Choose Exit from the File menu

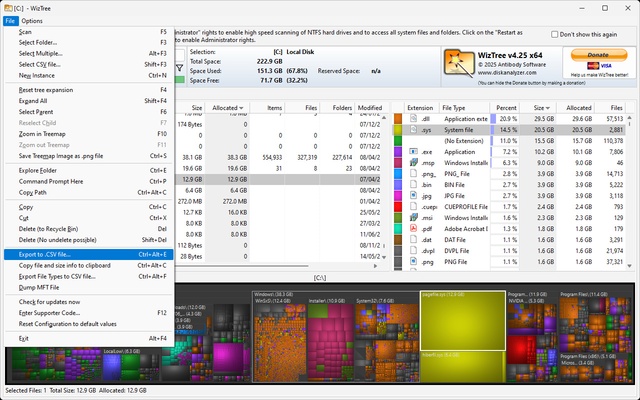pyautogui.click(x=89, y=338)
